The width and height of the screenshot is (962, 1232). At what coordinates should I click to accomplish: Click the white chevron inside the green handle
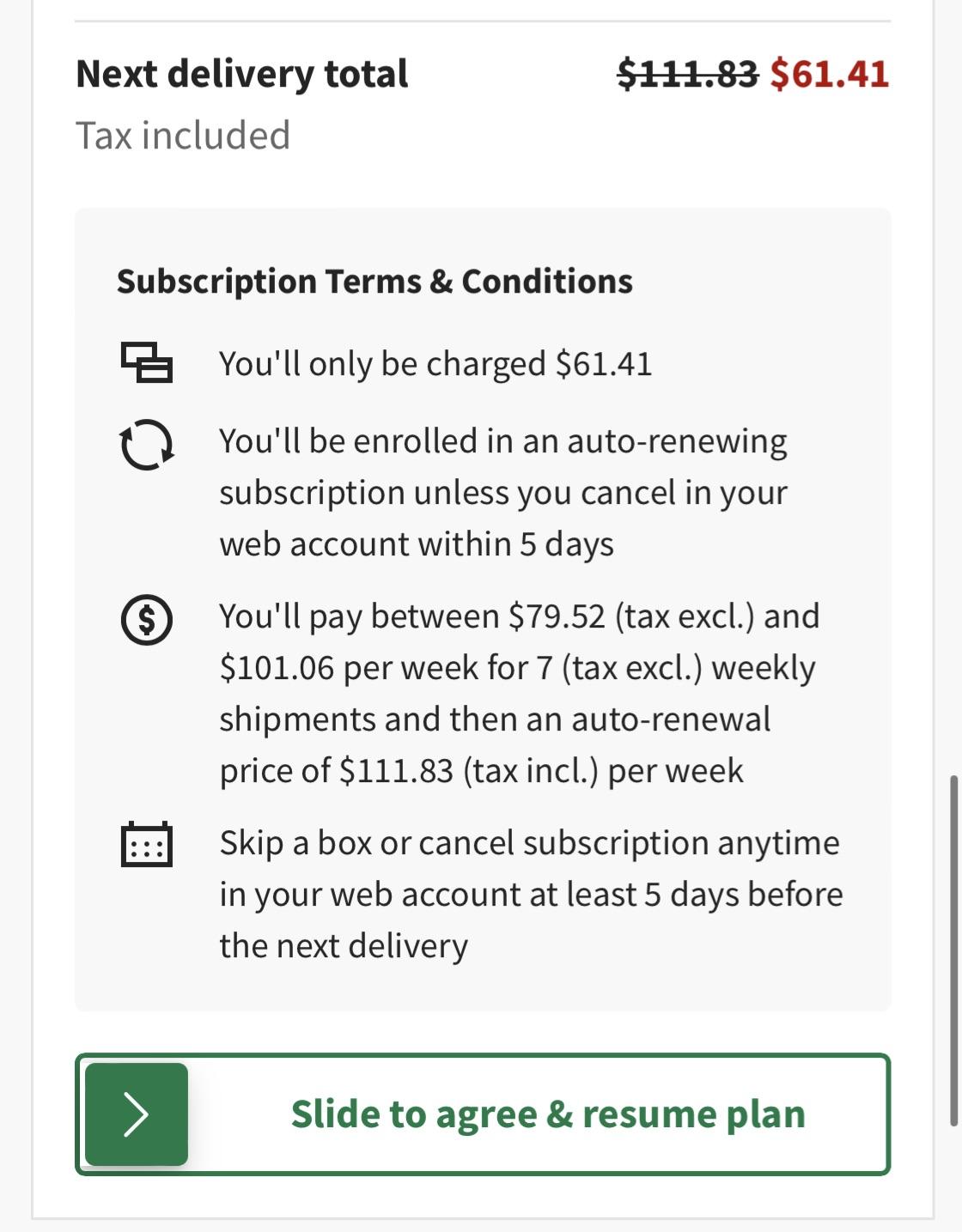pos(136,1114)
